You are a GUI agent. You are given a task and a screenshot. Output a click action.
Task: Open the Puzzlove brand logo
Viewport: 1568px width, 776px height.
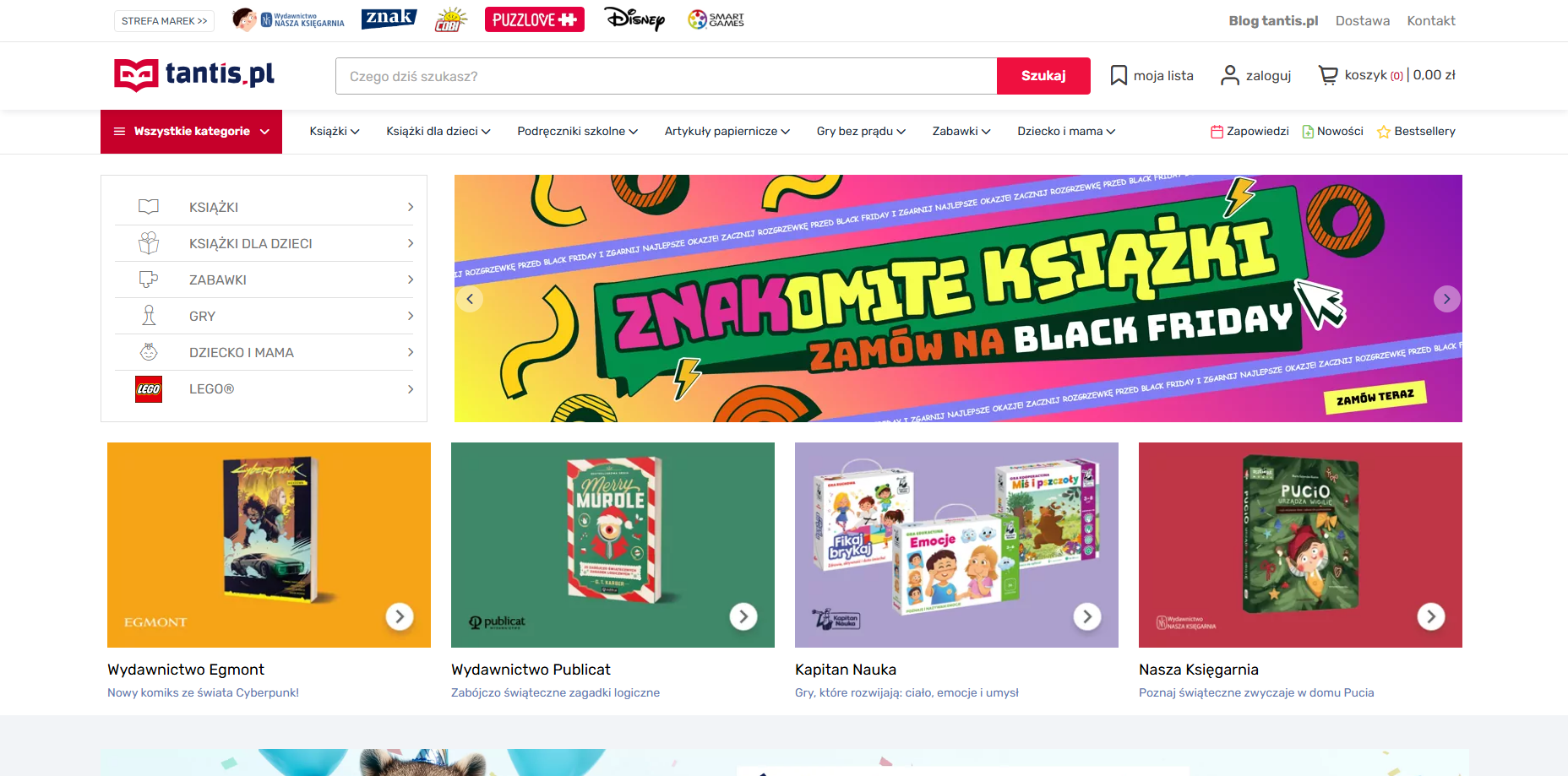pyautogui.click(x=534, y=19)
